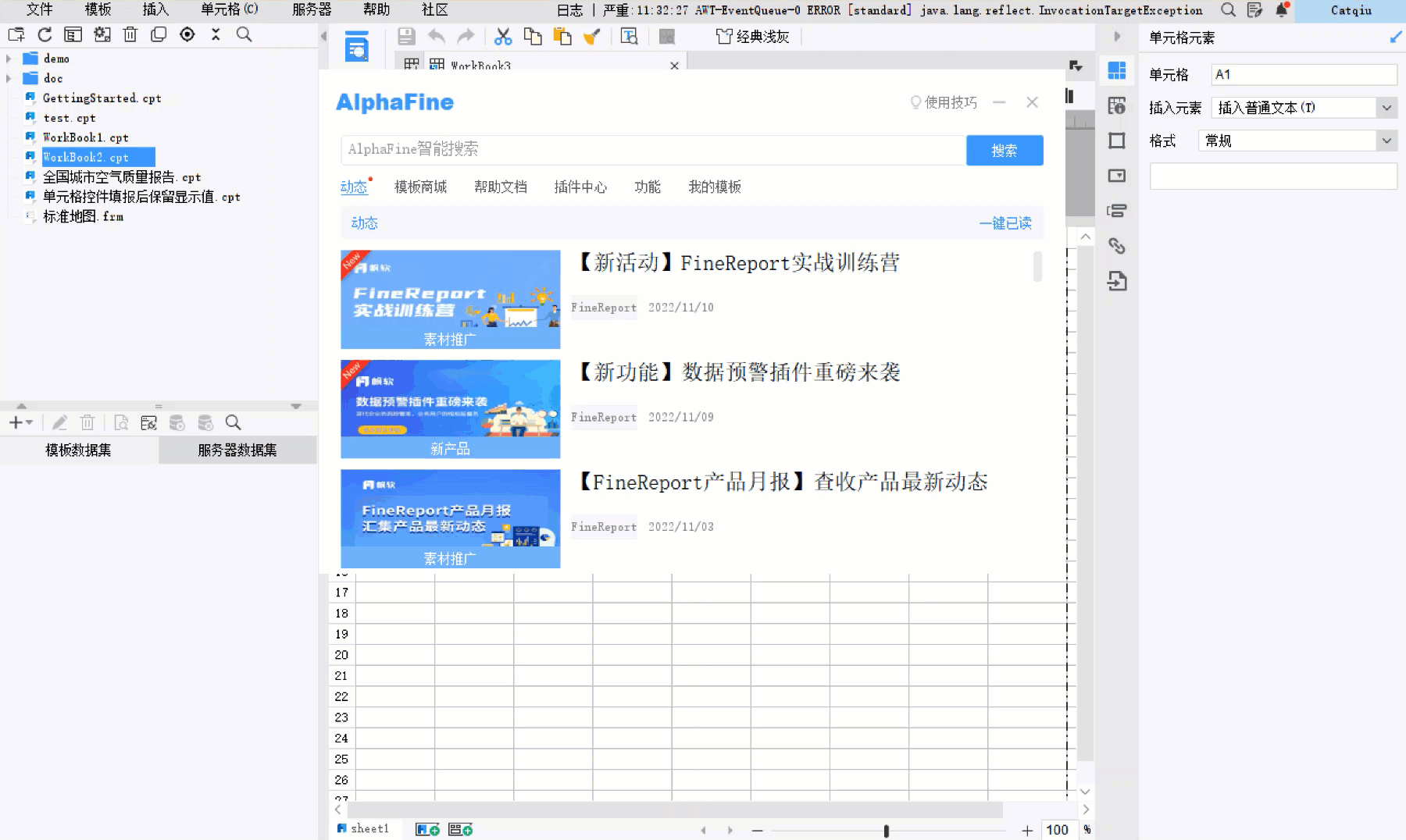Expand the demo folder

click(x=9, y=59)
